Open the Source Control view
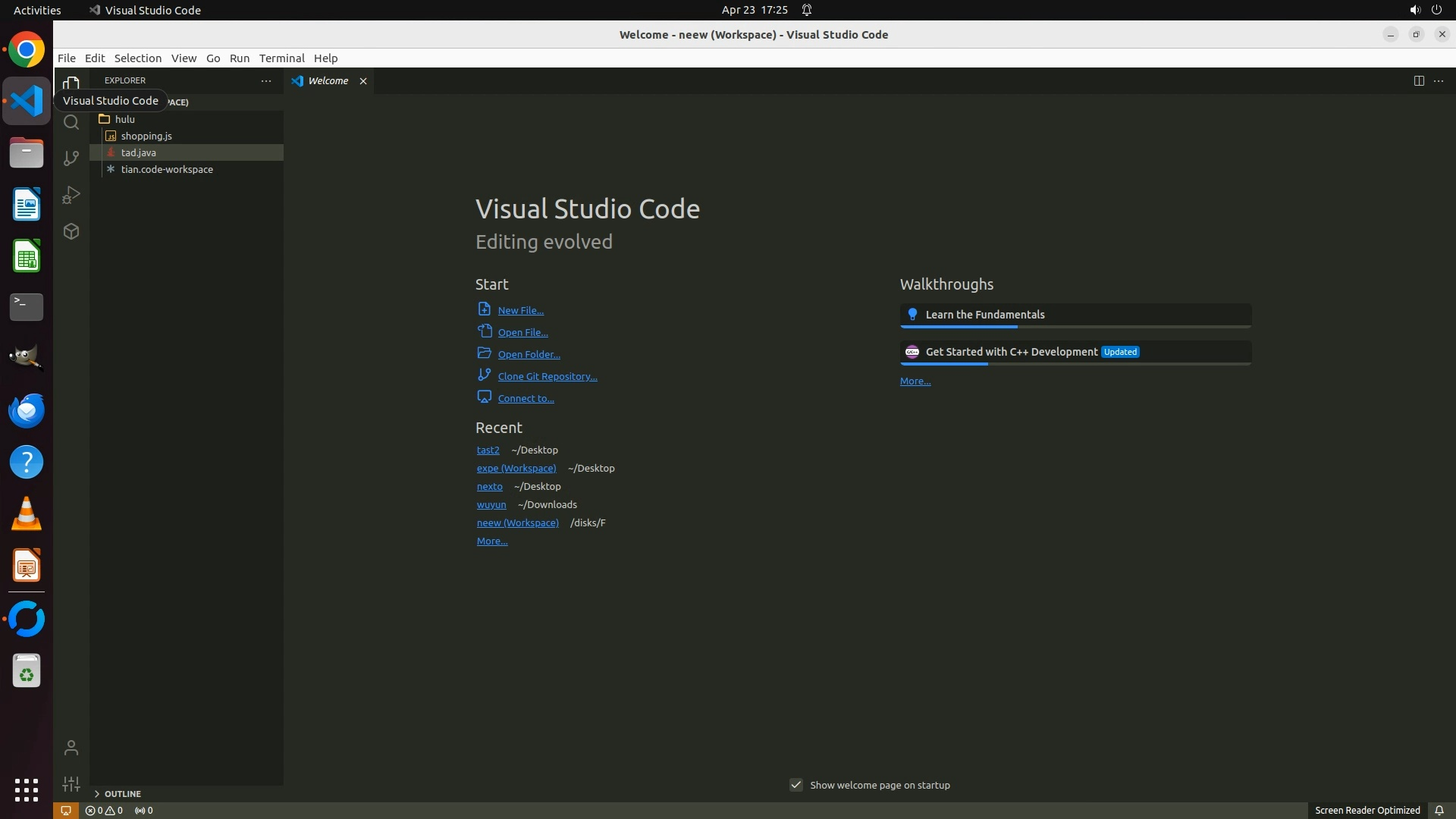 [71, 158]
